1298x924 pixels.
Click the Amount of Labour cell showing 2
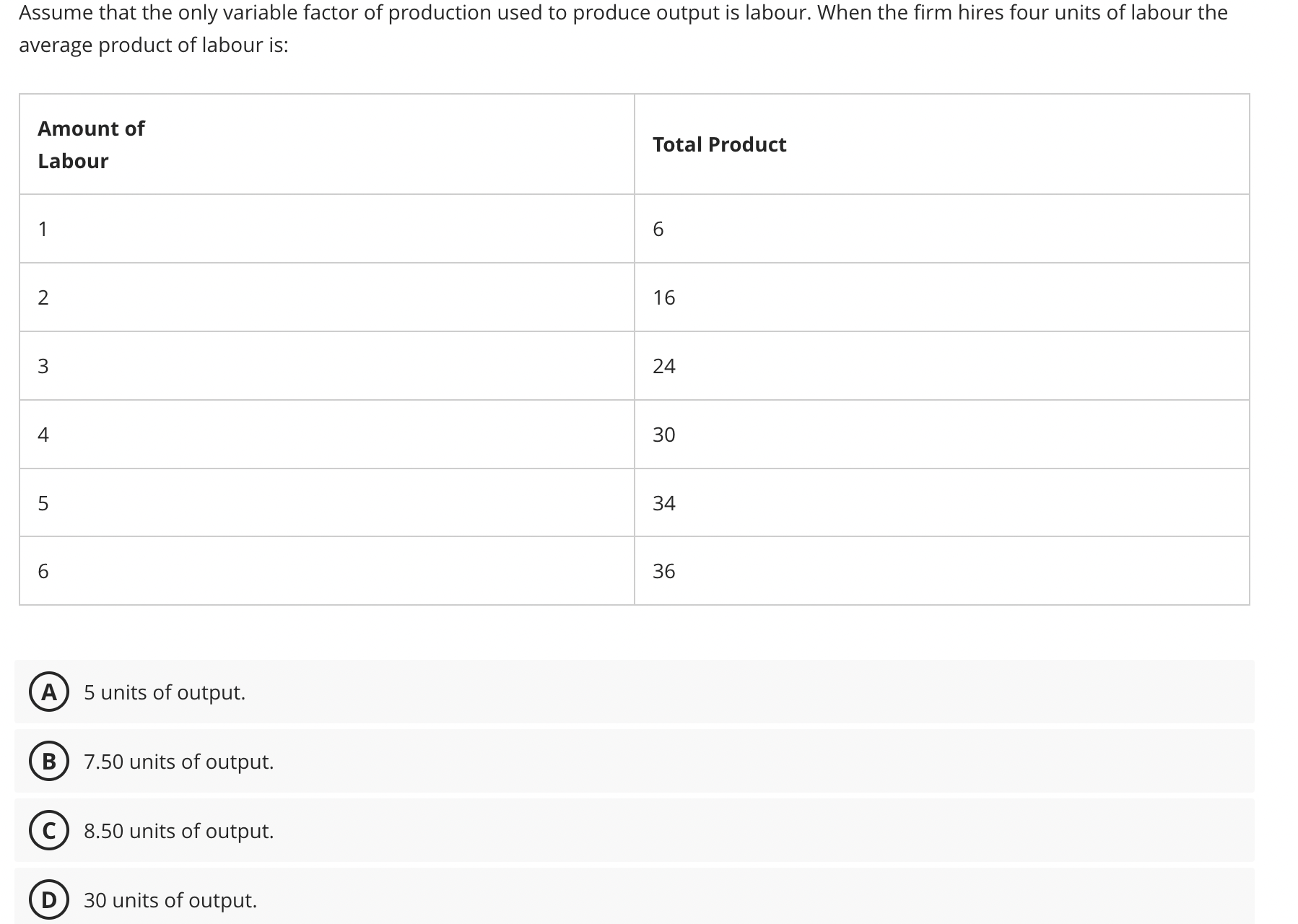tap(43, 297)
